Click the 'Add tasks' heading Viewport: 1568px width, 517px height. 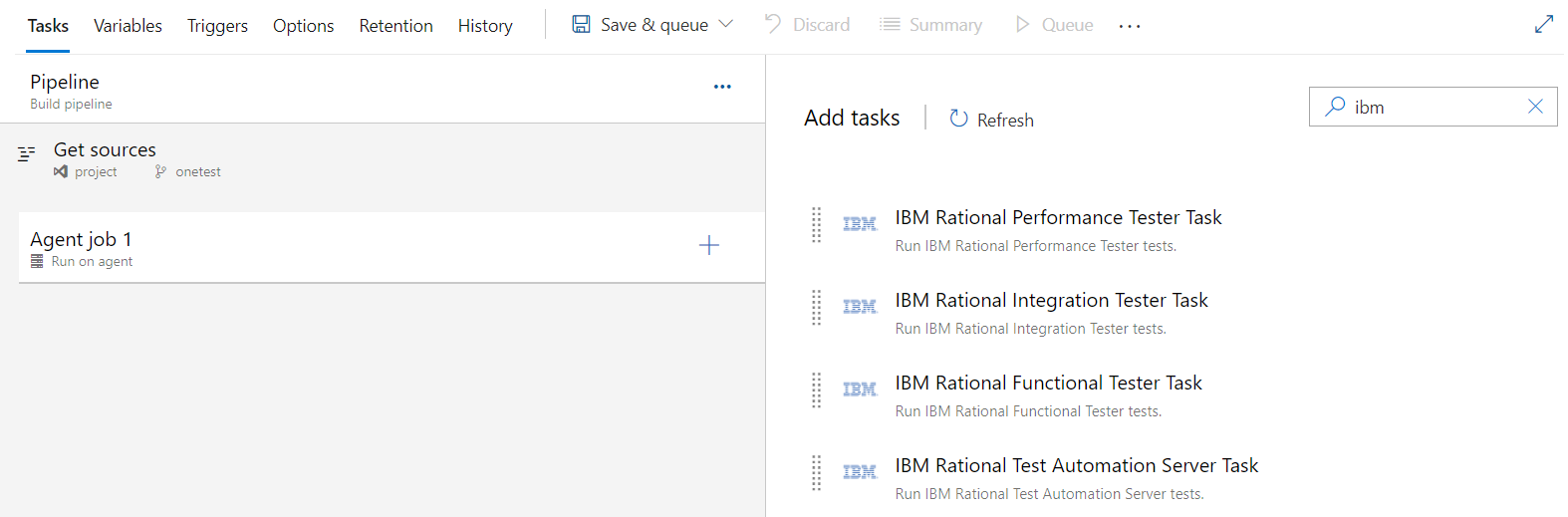tap(852, 118)
